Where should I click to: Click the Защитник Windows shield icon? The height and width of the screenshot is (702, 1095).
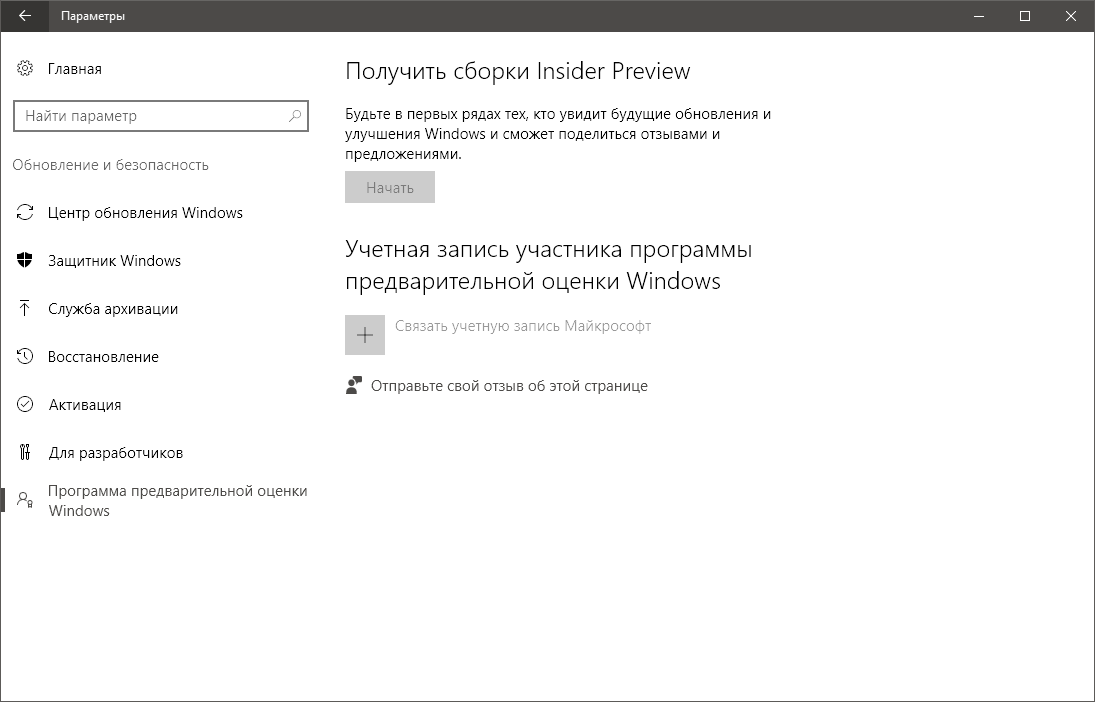pyautogui.click(x=24, y=261)
